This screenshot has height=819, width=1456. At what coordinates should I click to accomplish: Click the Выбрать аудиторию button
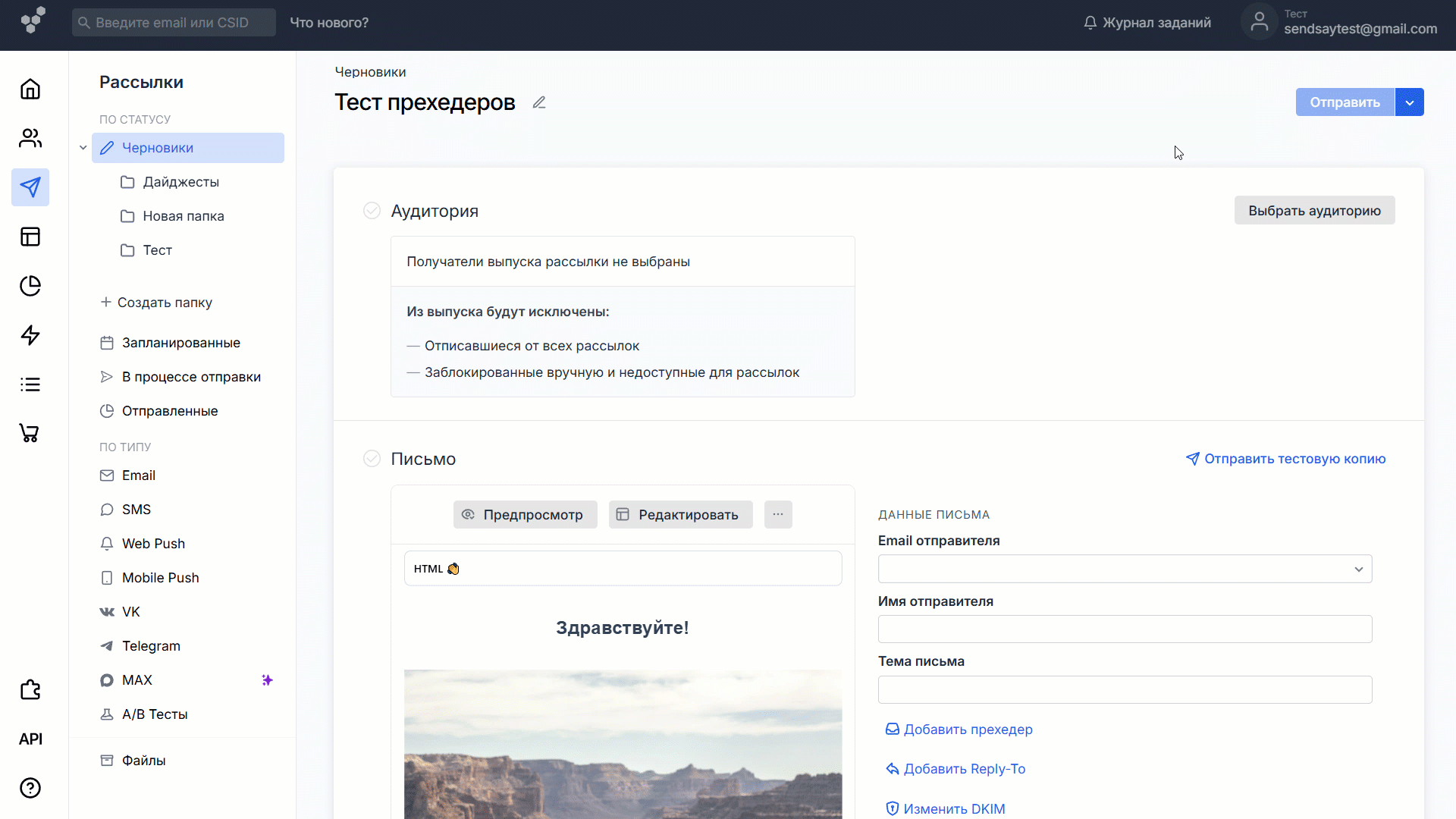1314,210
